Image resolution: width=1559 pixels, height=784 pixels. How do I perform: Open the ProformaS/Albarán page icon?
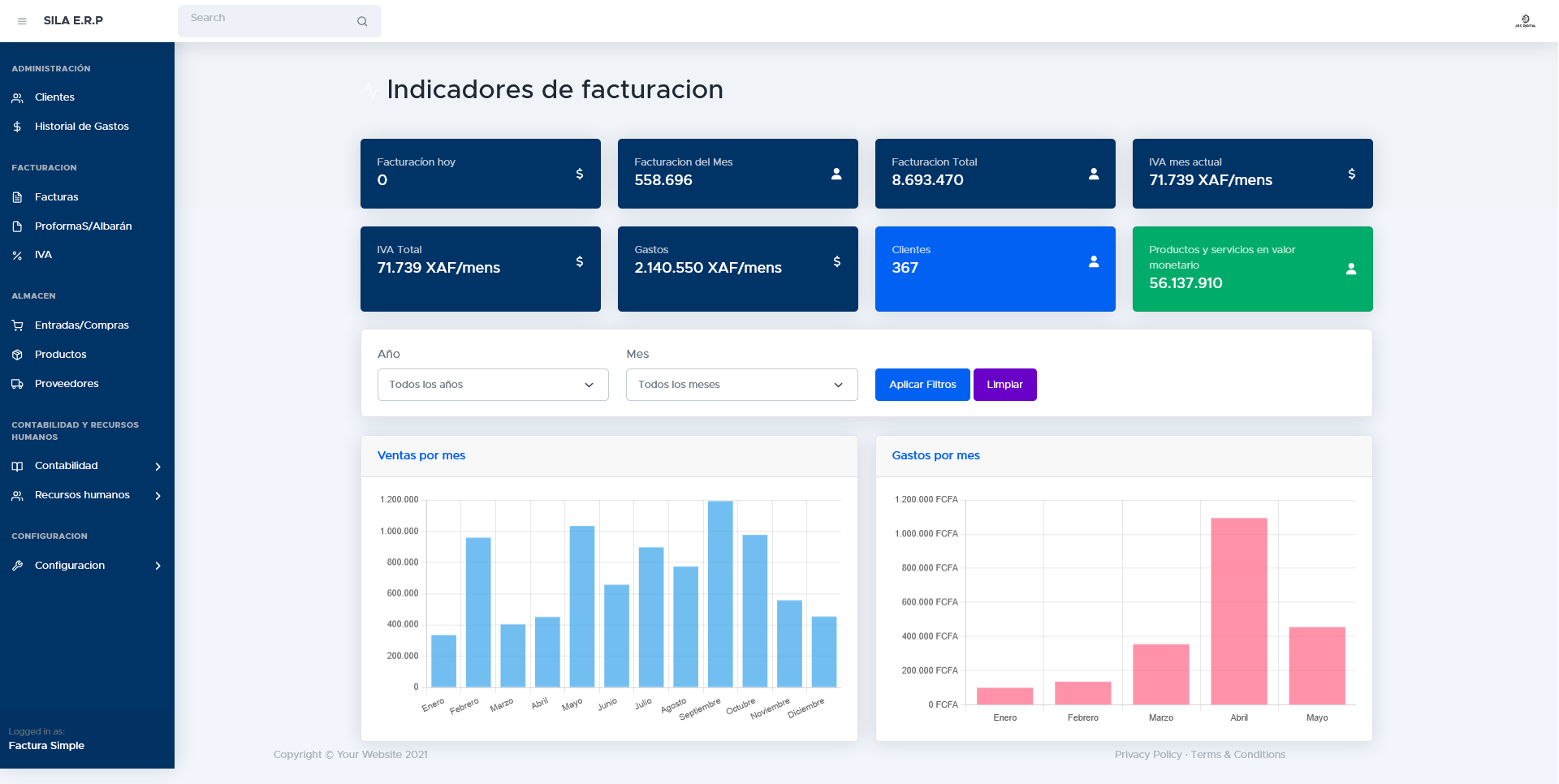(17, 226)
